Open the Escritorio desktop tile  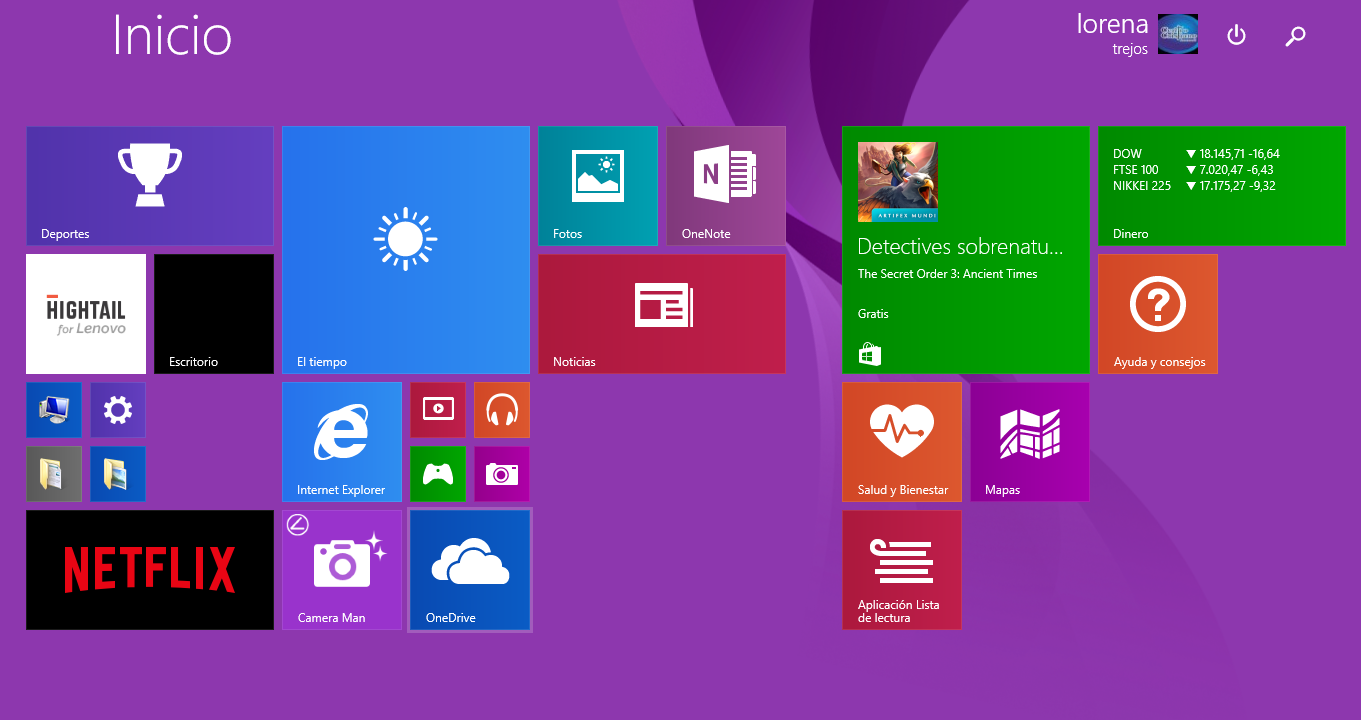pyautogui.click(x=214, y=314)
